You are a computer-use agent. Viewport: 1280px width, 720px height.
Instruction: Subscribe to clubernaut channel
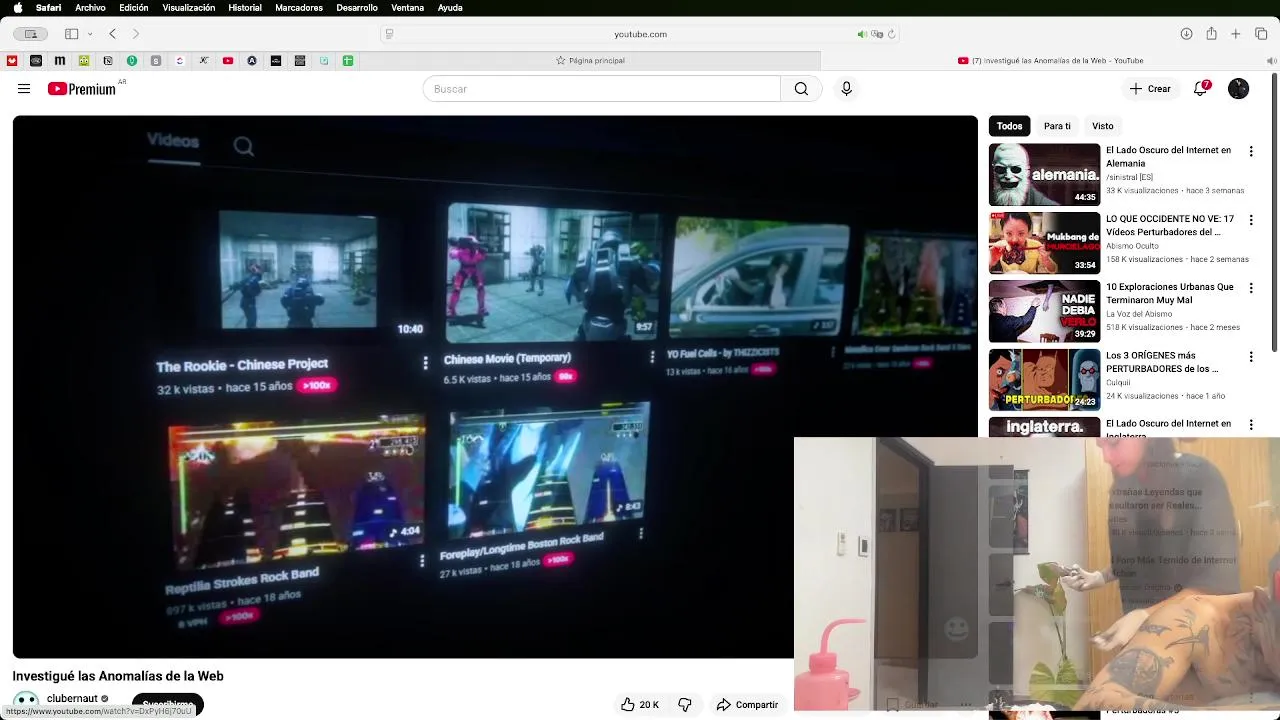(167, 705)
